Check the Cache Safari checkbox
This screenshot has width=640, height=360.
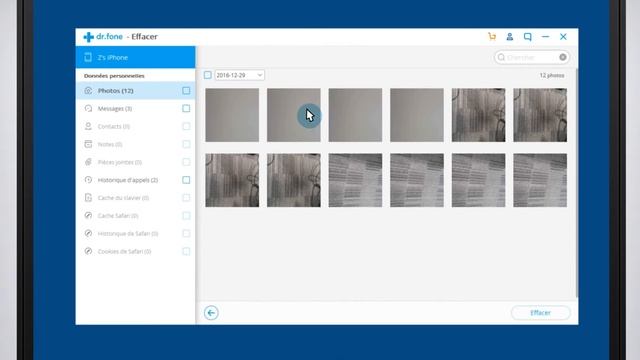186,216
